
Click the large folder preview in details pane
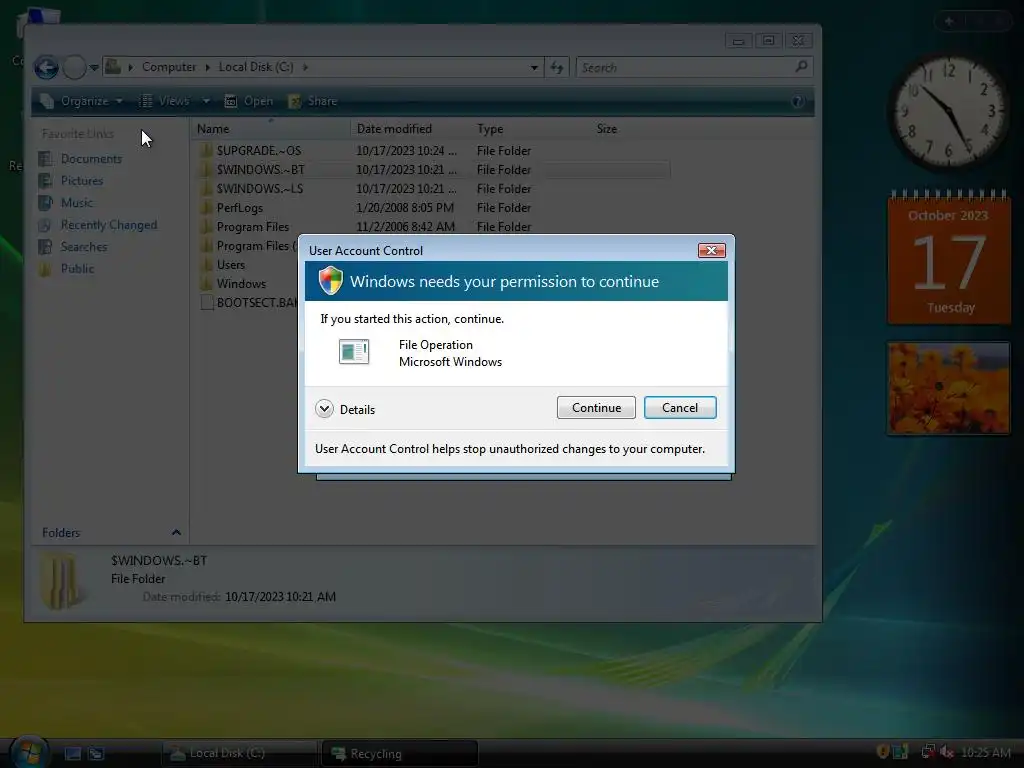(x=61, y=580)
